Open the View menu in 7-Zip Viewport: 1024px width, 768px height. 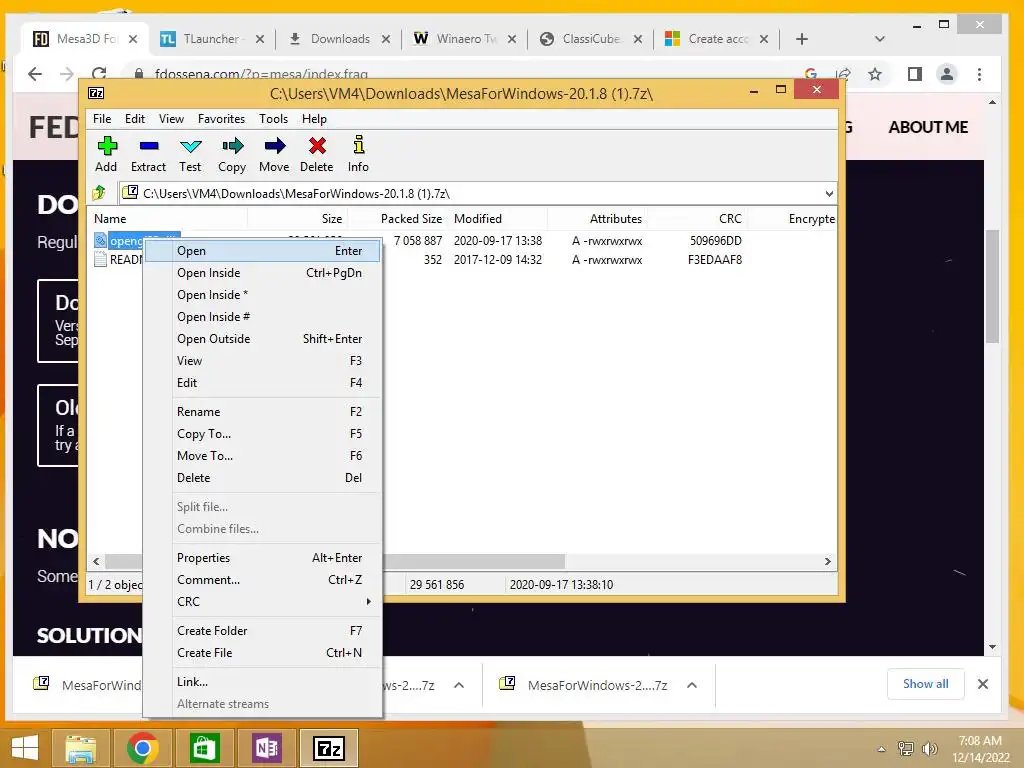(171, 119)
